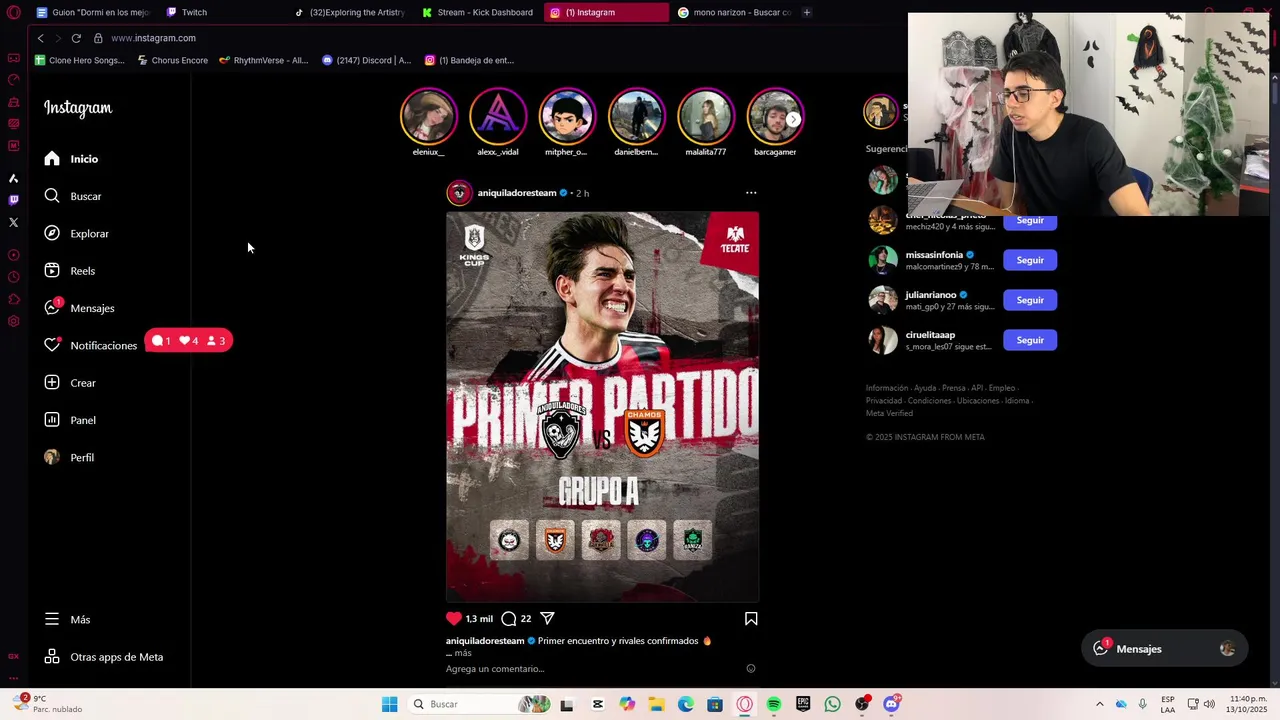Image resolution: width=1280 pixels, height=720 pixels.
Task: Open the Windows Start menu
Action: (389, 704)
